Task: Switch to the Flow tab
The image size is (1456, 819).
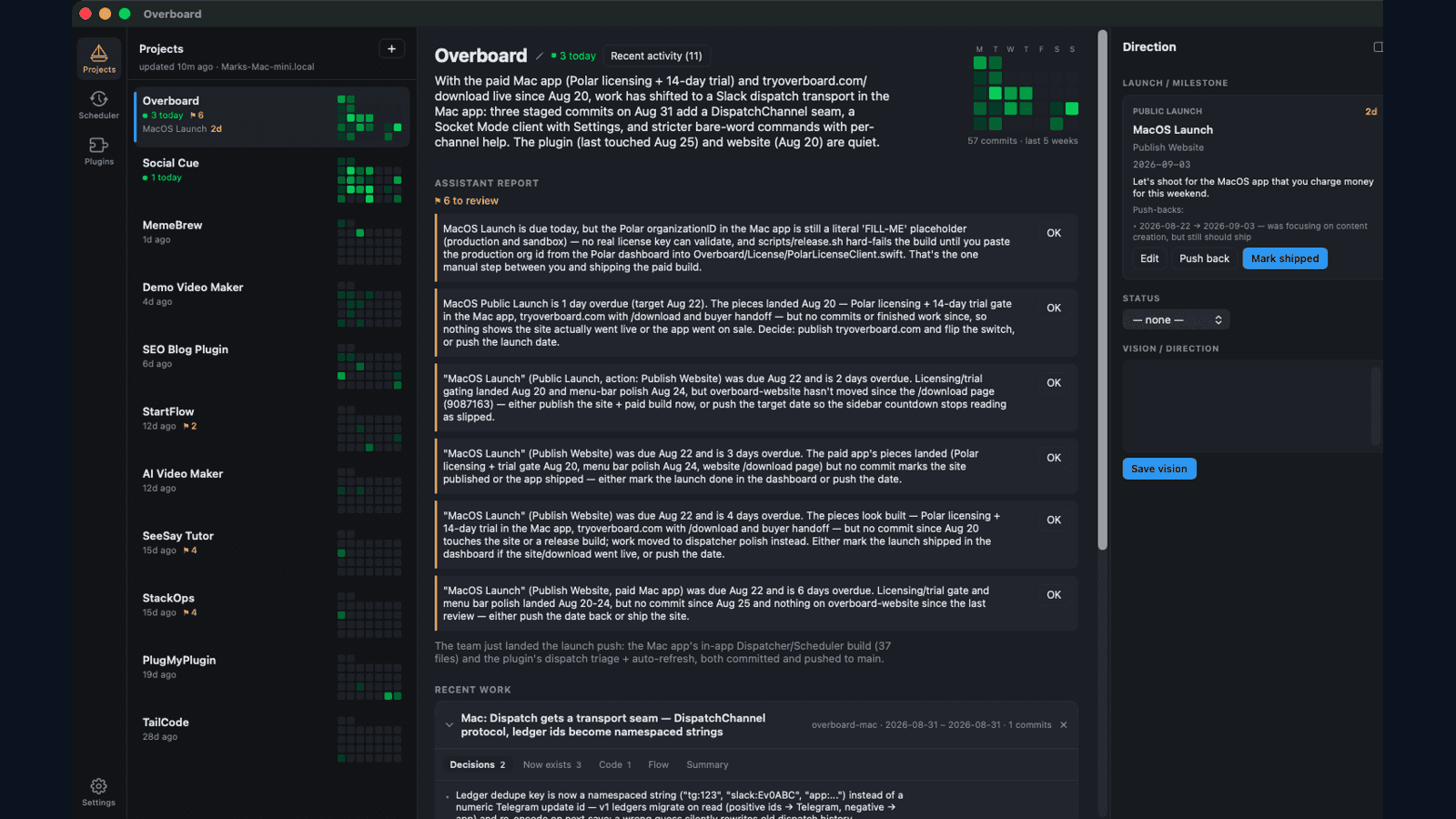Action: point(659,765)
